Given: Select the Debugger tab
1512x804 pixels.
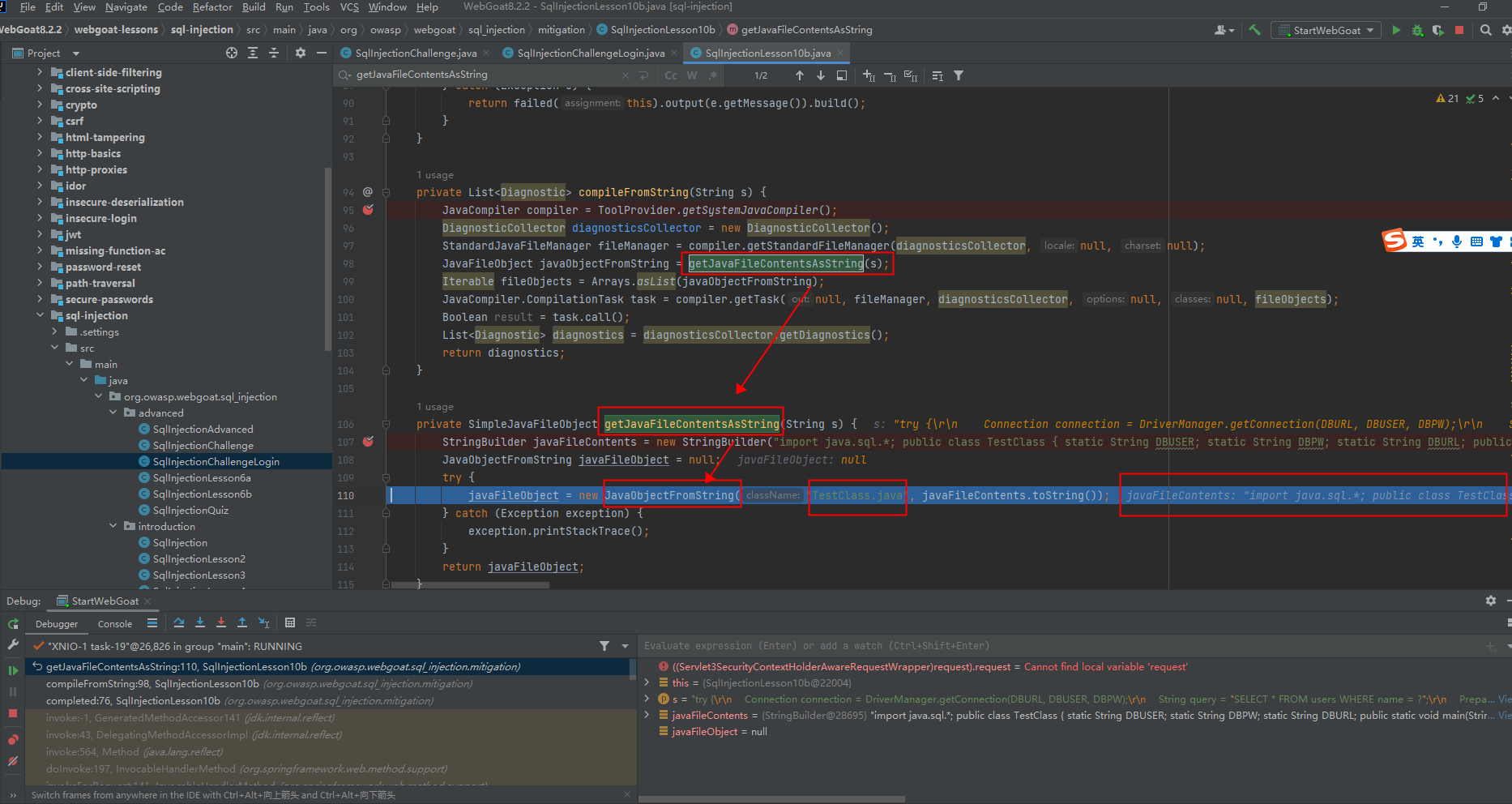Looking at the screenshot, I should [57, 624].
